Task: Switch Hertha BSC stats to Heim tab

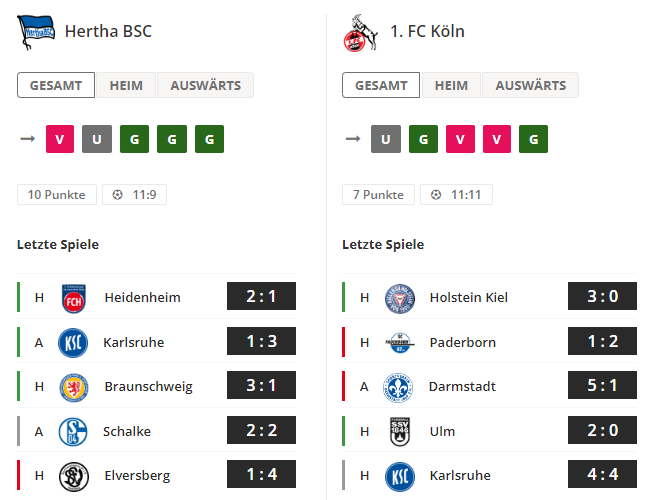Action: point(126,85)
